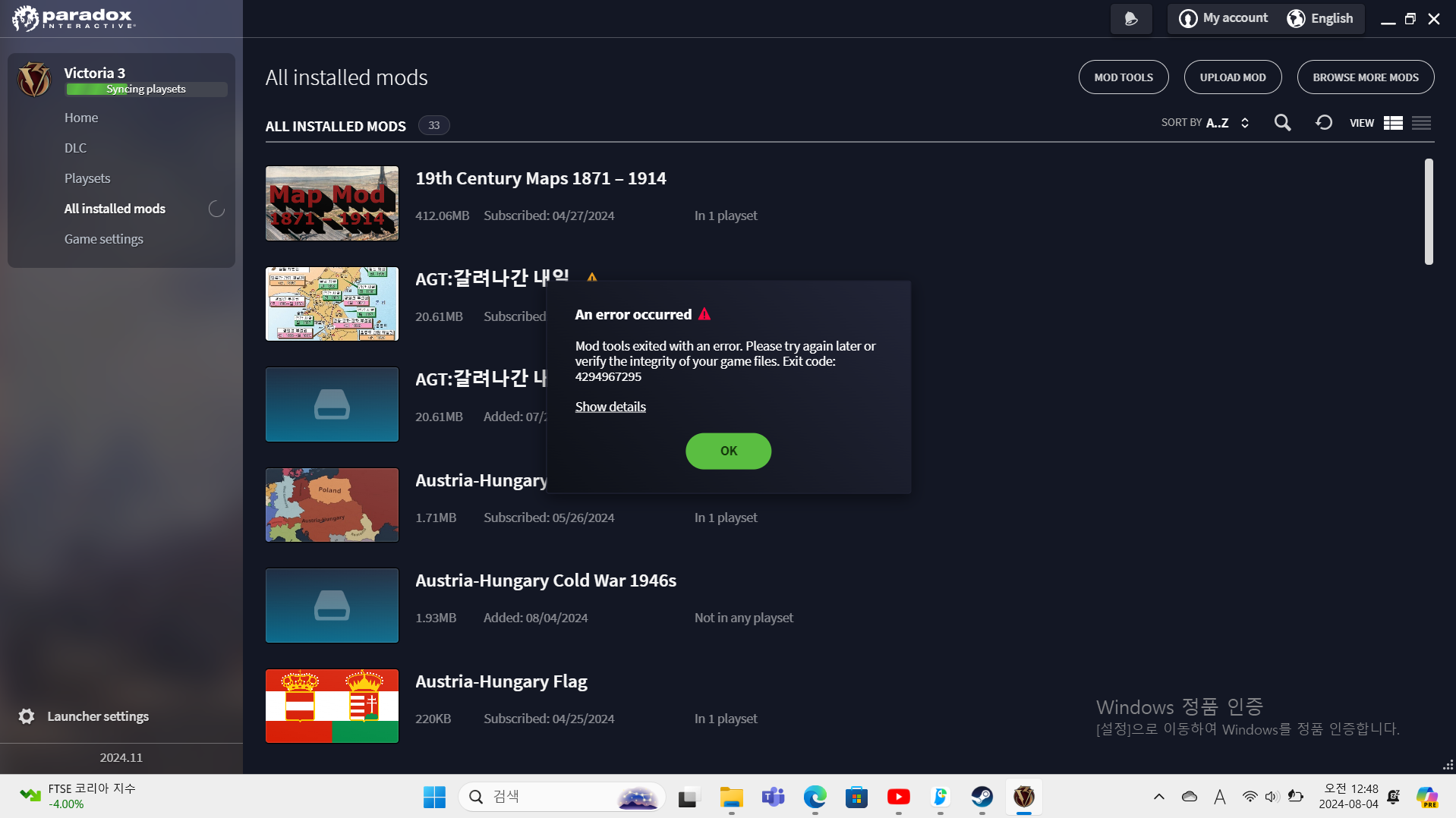Open the 19th Century Maps mod thumbnail
Viewport: 1456px width, 818px height.
pos(332,203)
